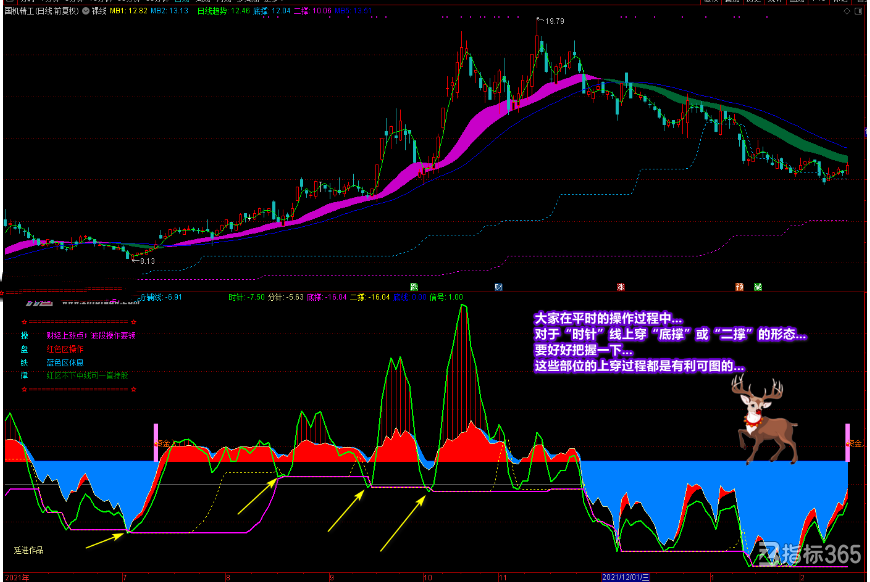Click the panel toggle icon beside the diamond
This screenshot has height=582, width=870.
(858, 11)
